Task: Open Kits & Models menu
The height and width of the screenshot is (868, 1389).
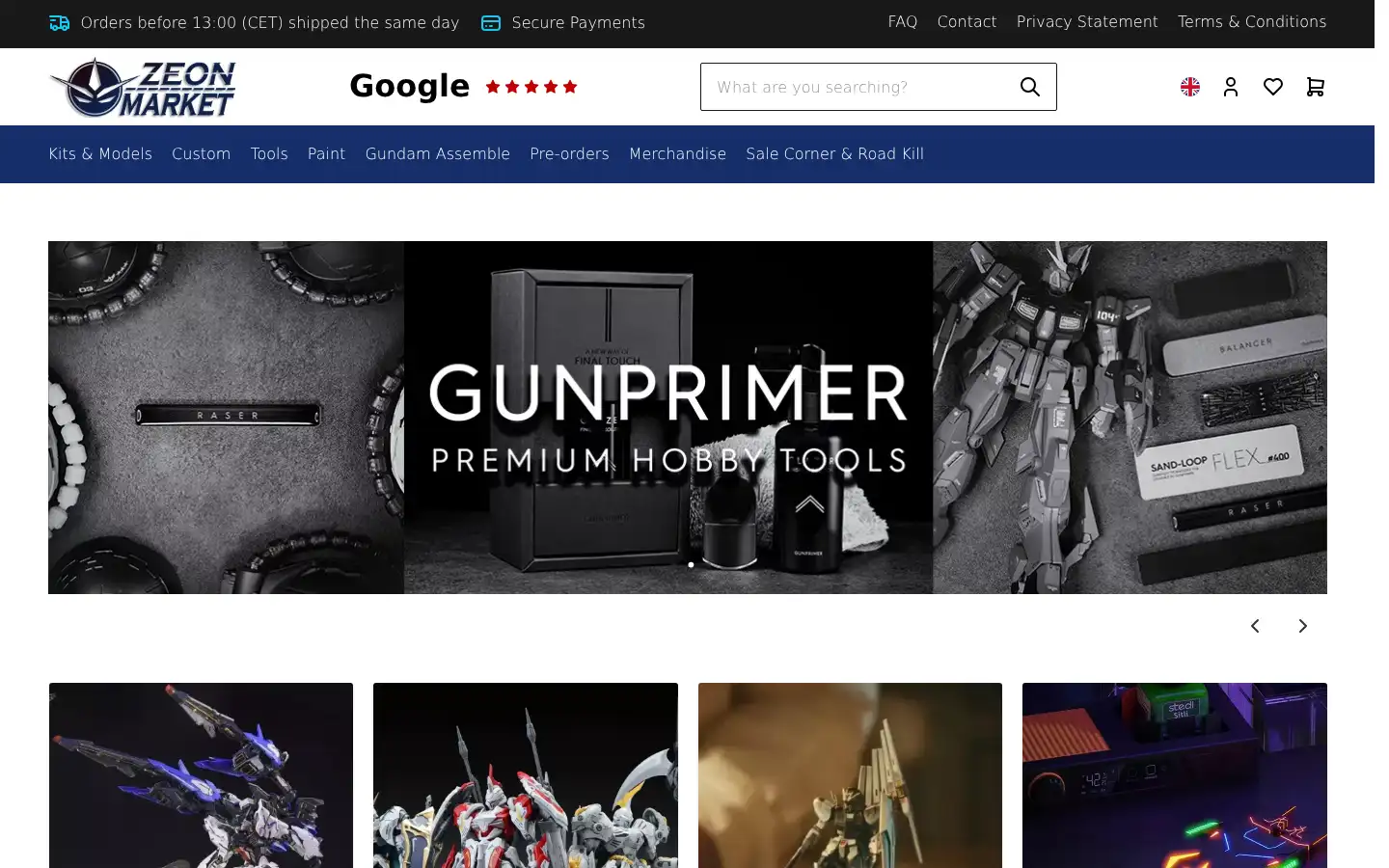Action: (x=100, y=154)
